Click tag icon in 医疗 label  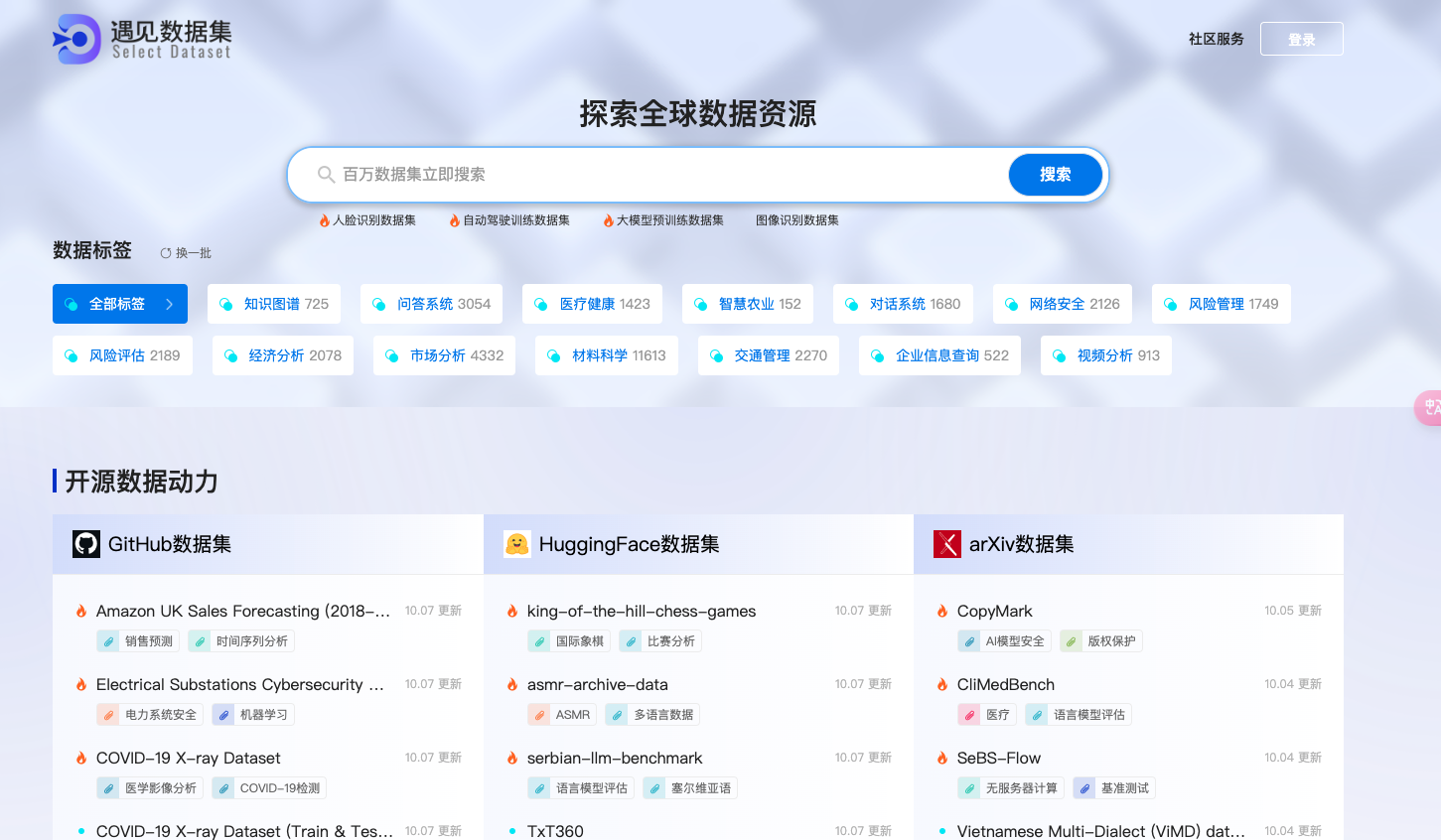pyautogui.click(x=970, y=715)
